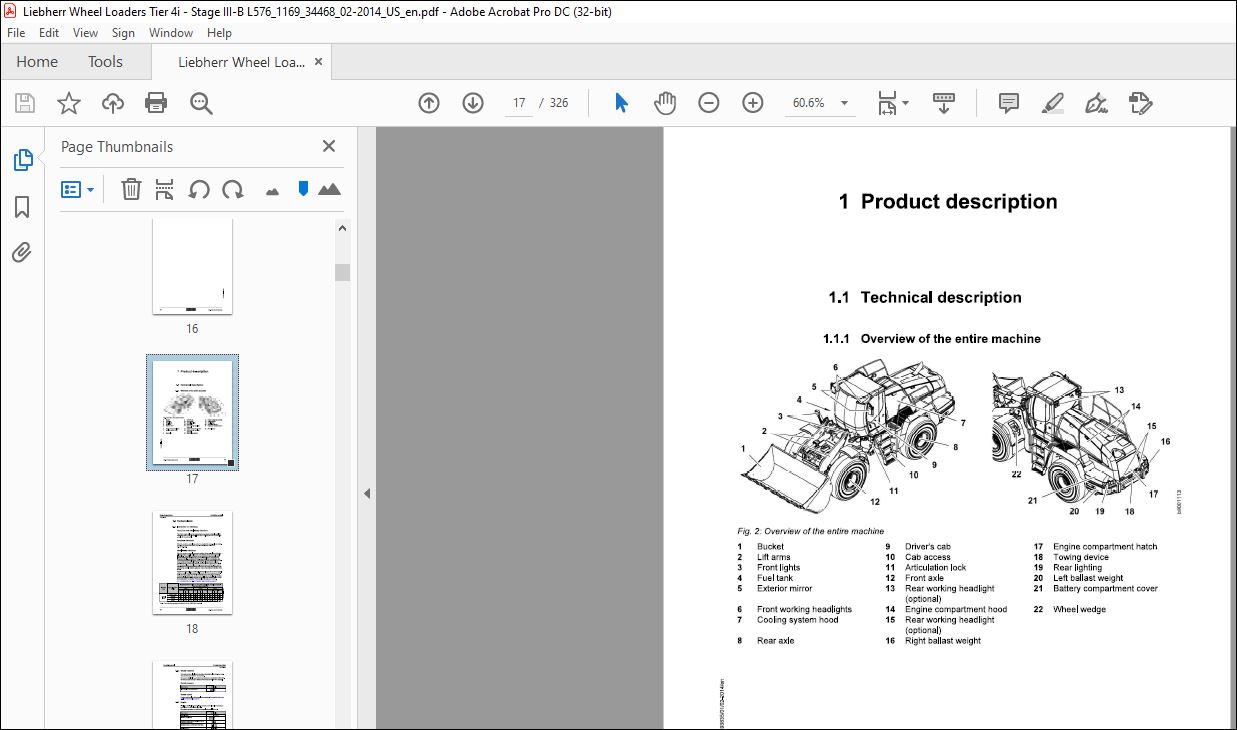This screenshot has width=1237, height=730.
Task: Close the Liebherr document tab
Action: point(319,62)
